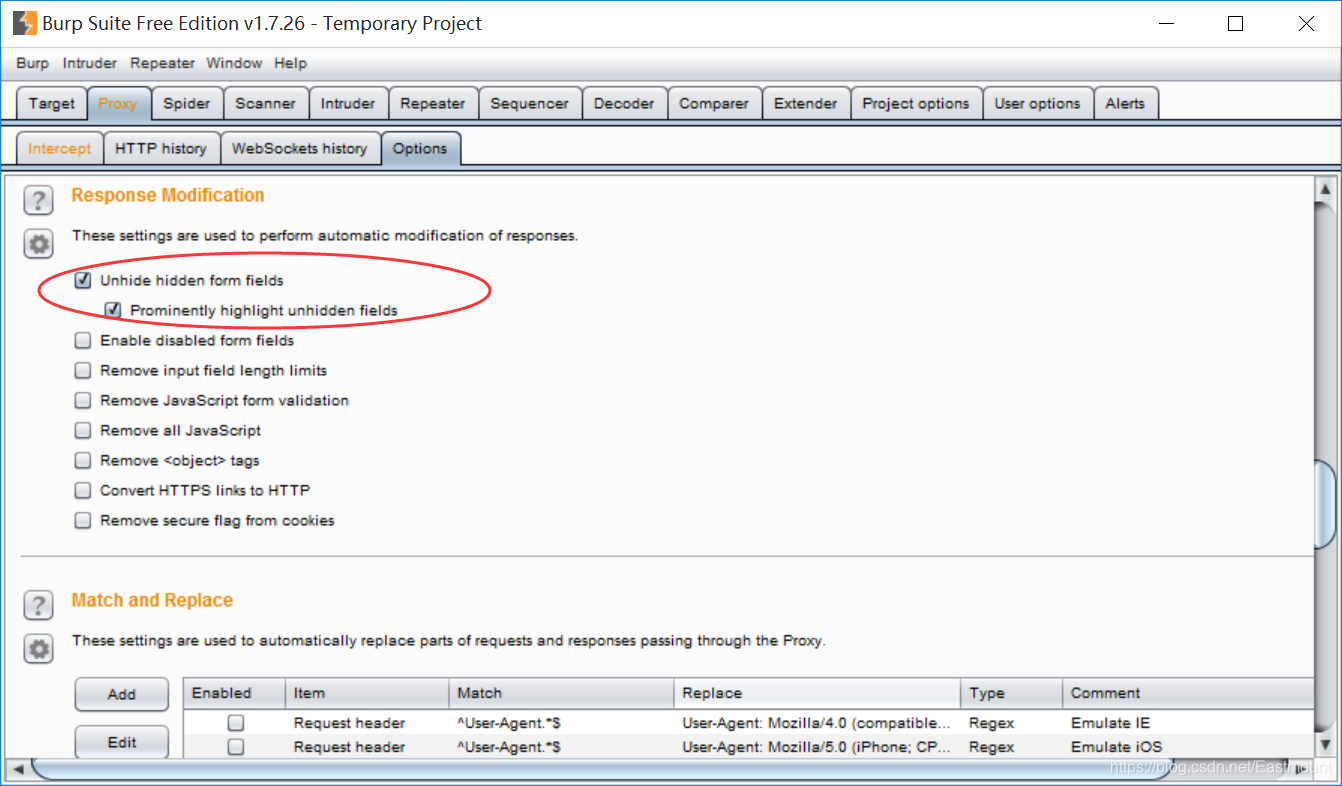Open gear options for Match and Replace

(38, 649)
